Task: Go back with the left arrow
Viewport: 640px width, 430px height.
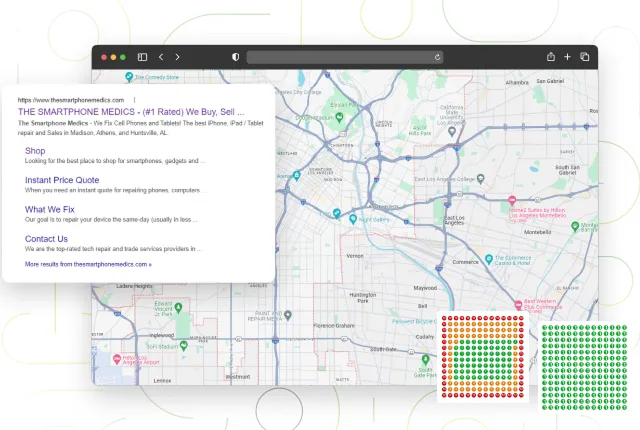Action: 161,57
